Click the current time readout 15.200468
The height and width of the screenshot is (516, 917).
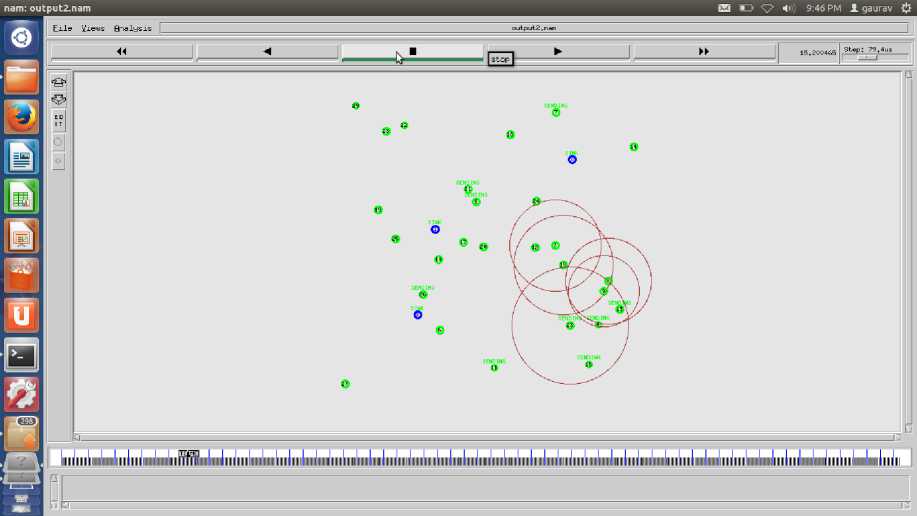coord(817,53)
